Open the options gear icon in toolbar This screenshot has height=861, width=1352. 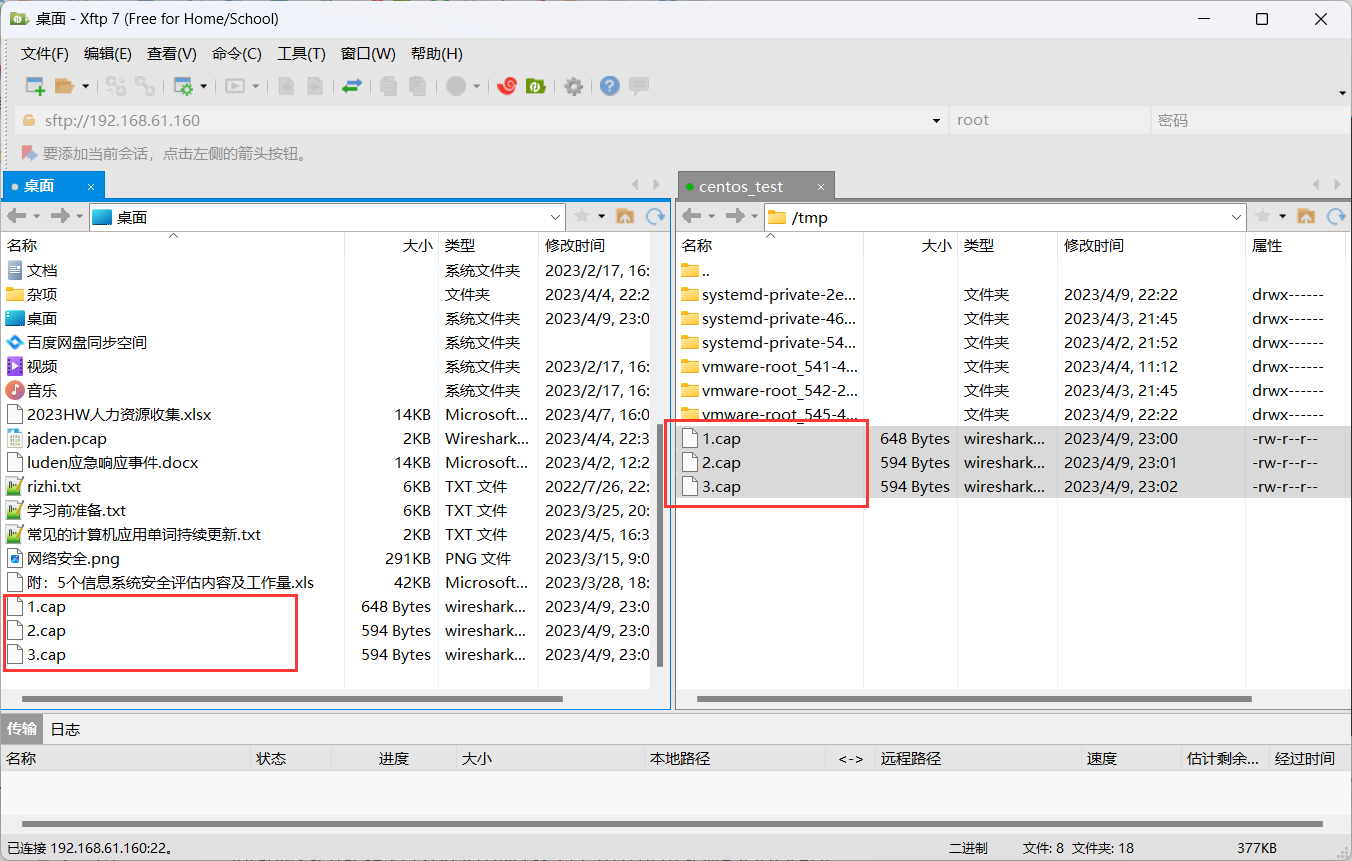[x=573, y=86]
